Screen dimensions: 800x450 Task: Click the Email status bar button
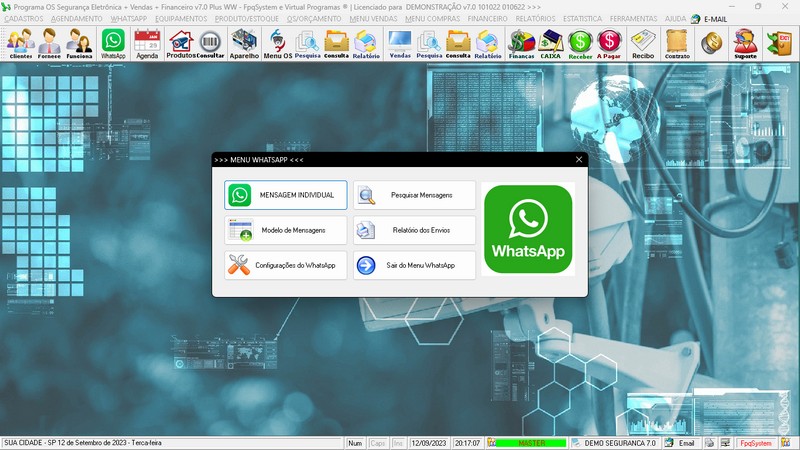click(x=682, y=443)
